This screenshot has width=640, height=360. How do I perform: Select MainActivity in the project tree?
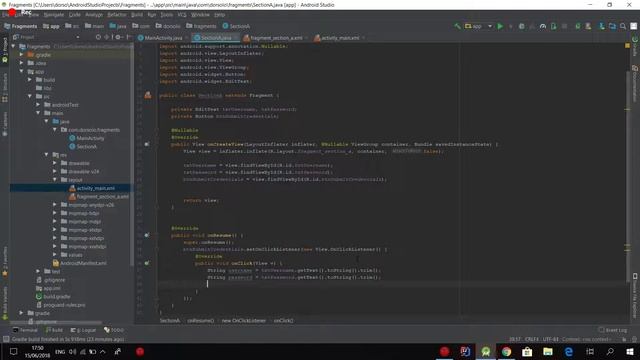click(x=87, y=138)
